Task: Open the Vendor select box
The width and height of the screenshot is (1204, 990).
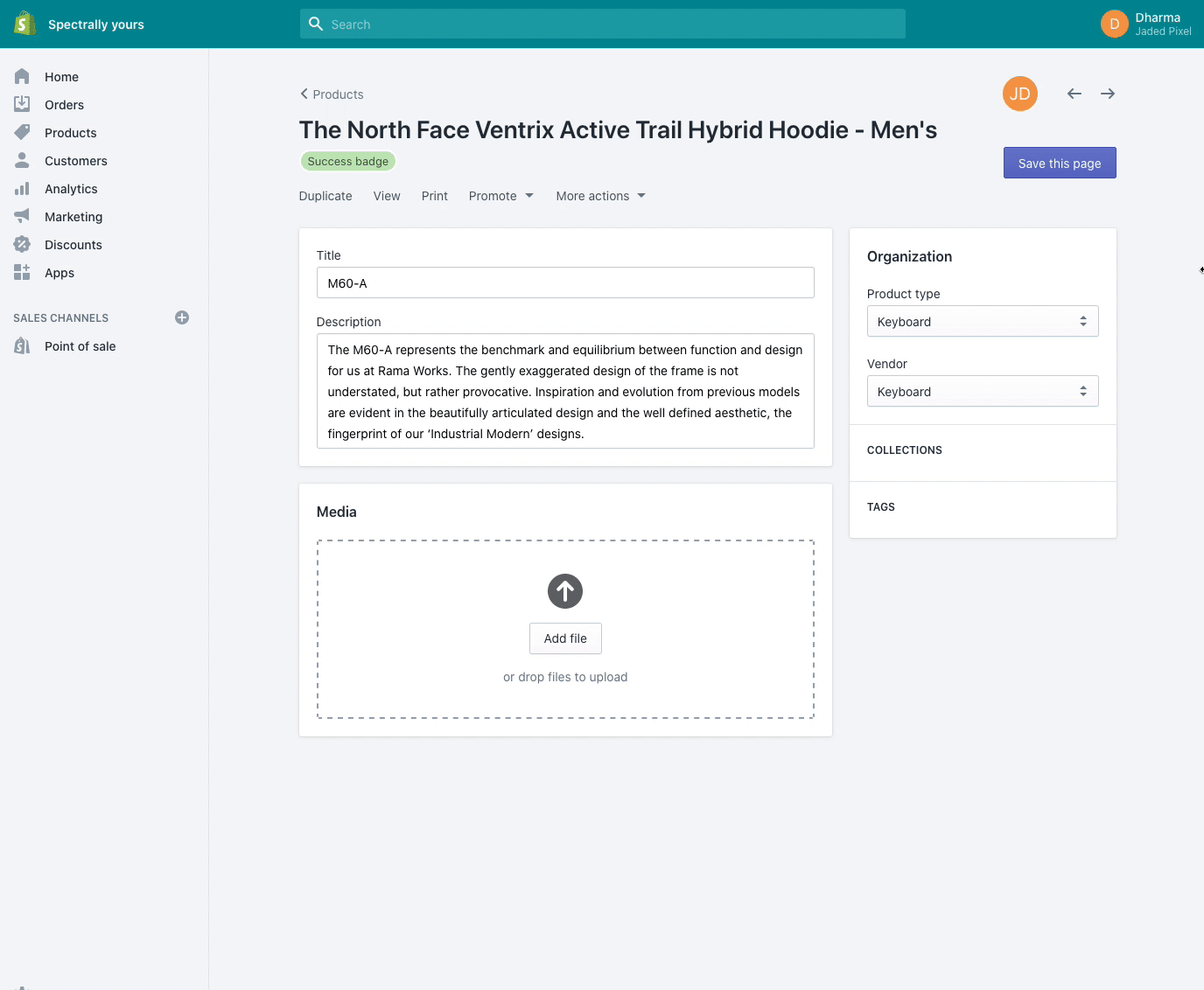Action: pyautogui.click(x=983, y=391)
